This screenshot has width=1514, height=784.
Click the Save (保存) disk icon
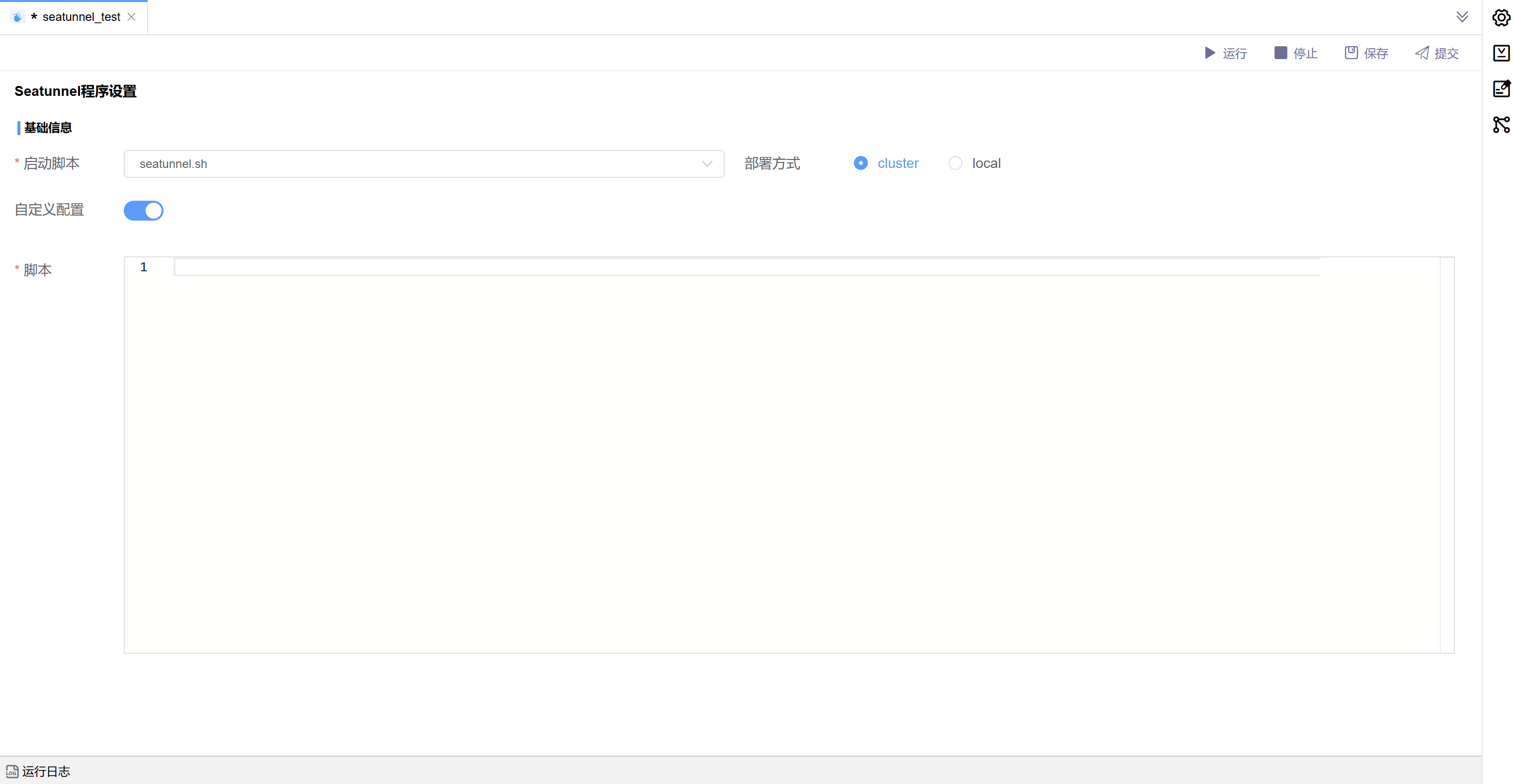(x=1350, y=53)
